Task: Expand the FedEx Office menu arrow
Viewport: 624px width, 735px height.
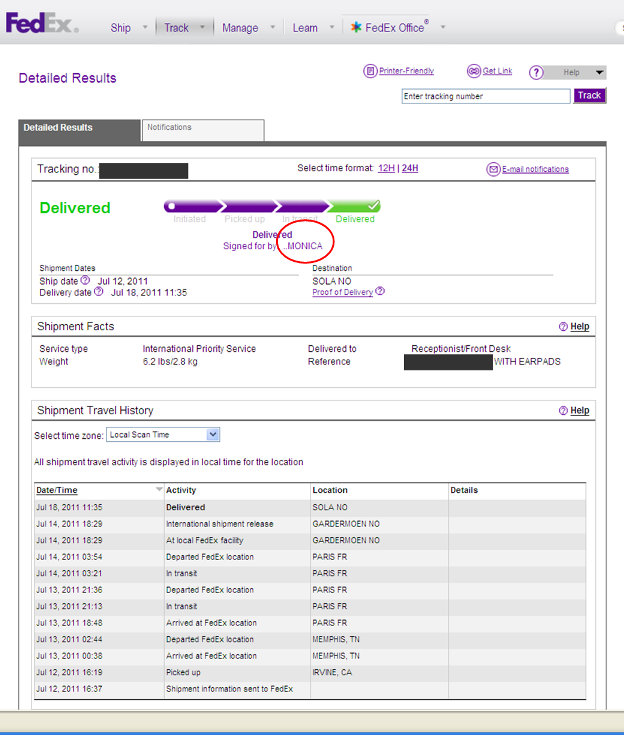Action: click(x=443, y=27)
